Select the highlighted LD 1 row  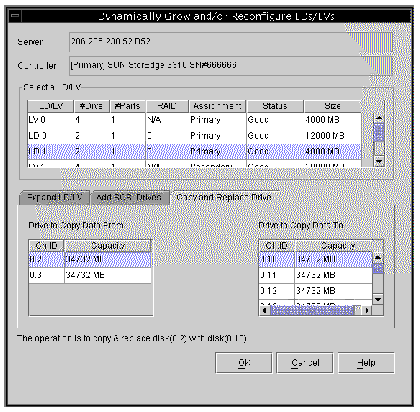click(x=194, y=152)
